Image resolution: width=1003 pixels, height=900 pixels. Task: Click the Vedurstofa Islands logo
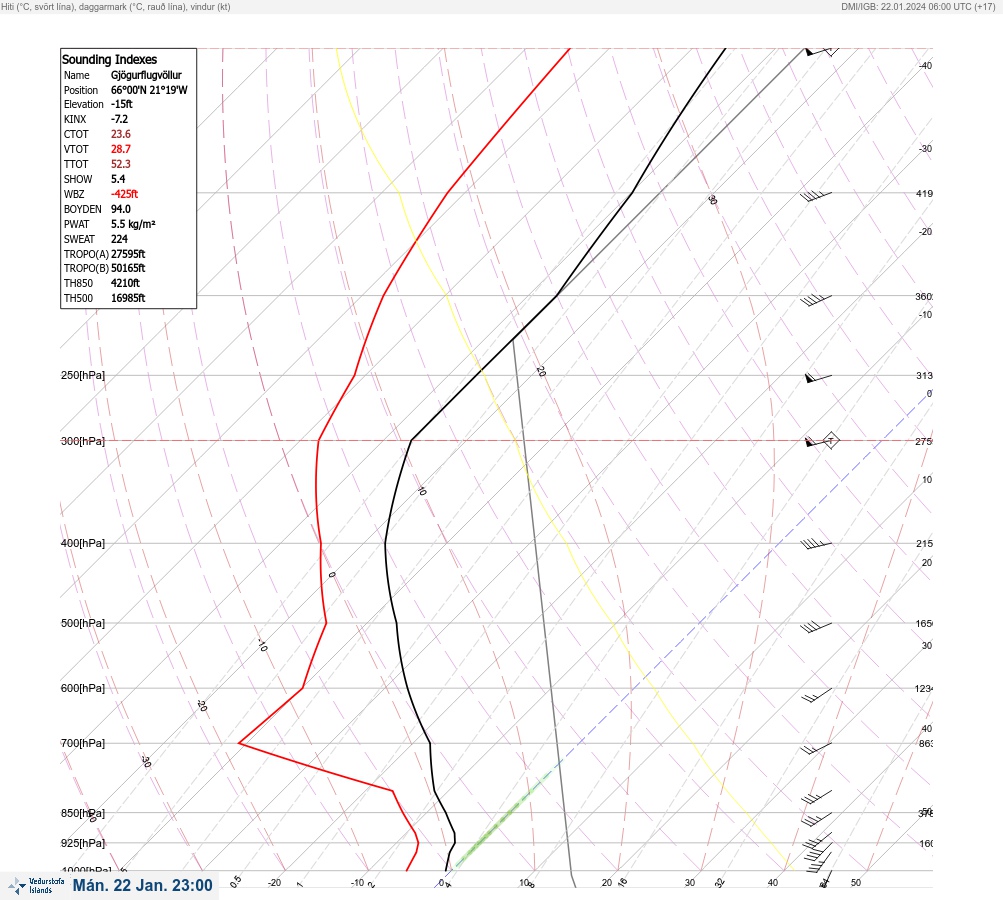pyautogui.click(x=36, y=886)
